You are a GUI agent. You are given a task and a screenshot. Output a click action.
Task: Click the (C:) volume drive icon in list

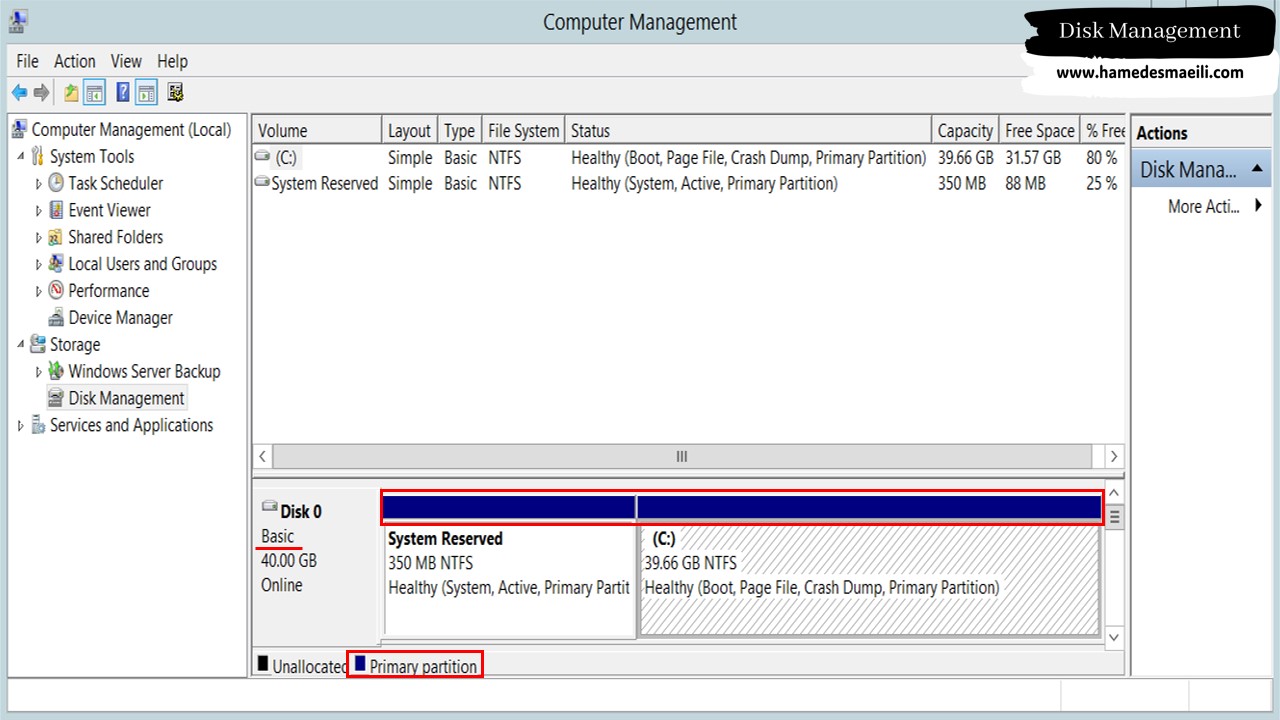pos(263,157)
